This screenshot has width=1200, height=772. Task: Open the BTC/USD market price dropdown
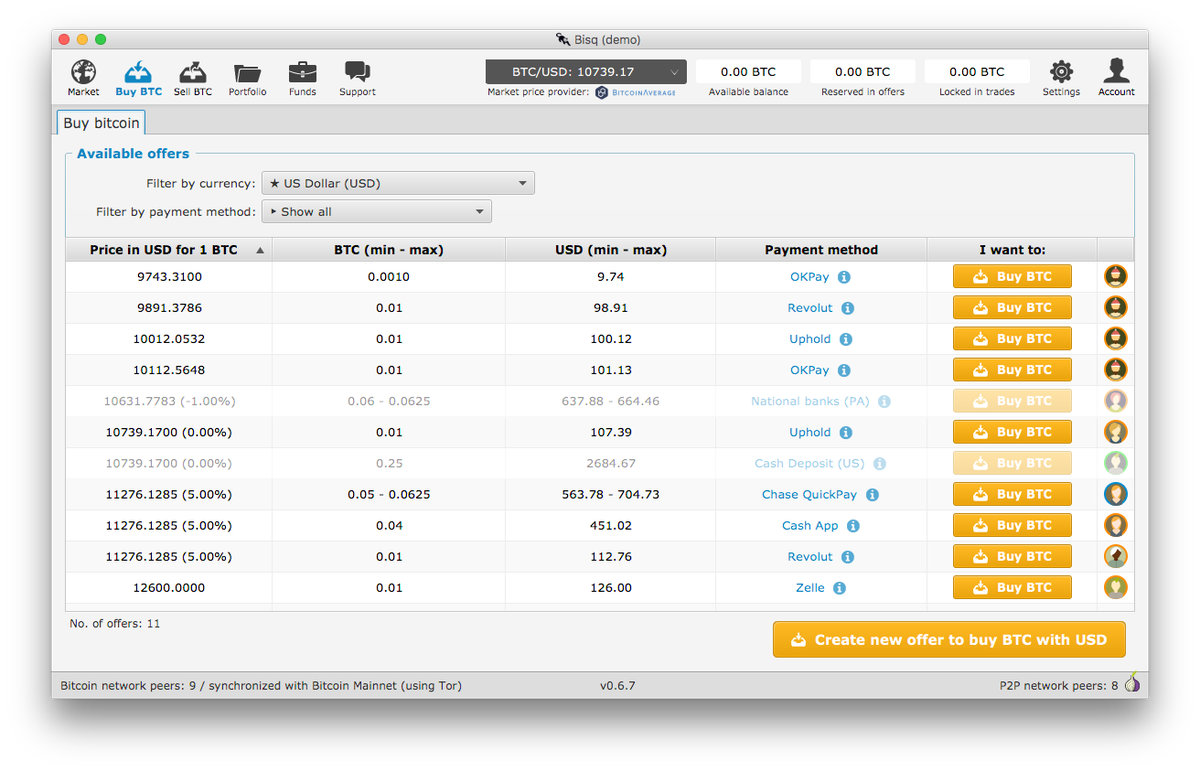click(586, 72)
